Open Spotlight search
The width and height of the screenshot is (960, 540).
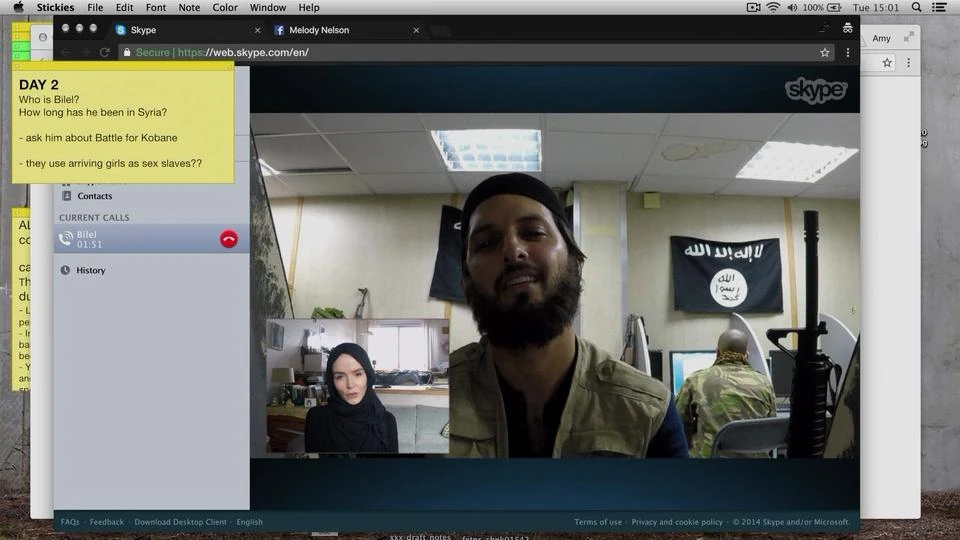917,7
